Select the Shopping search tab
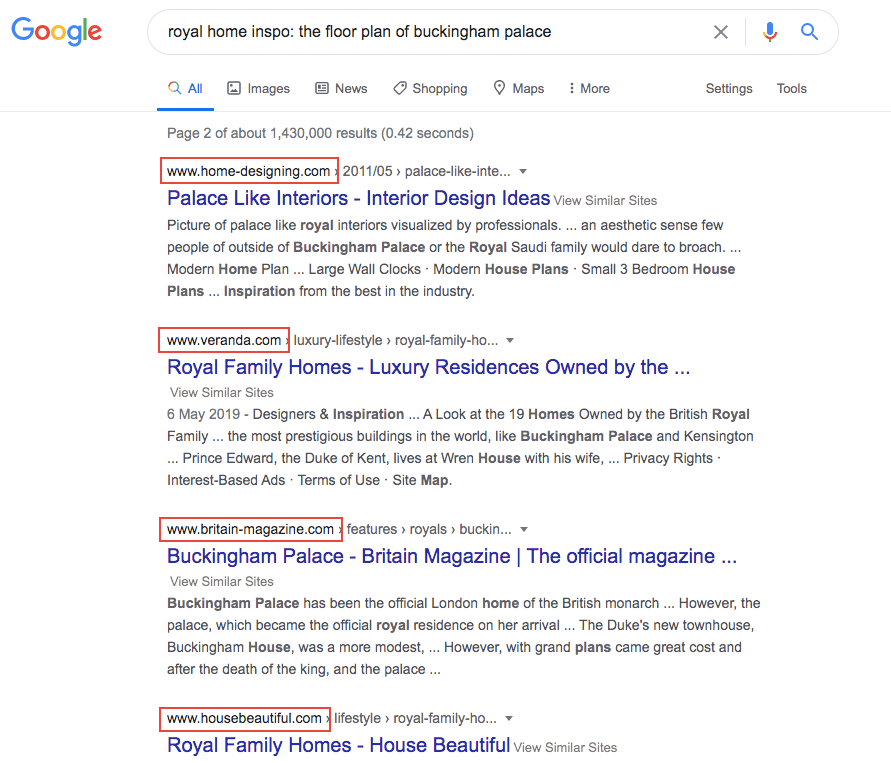The width and height of the screenshot is (891, 763). point(430,89)
